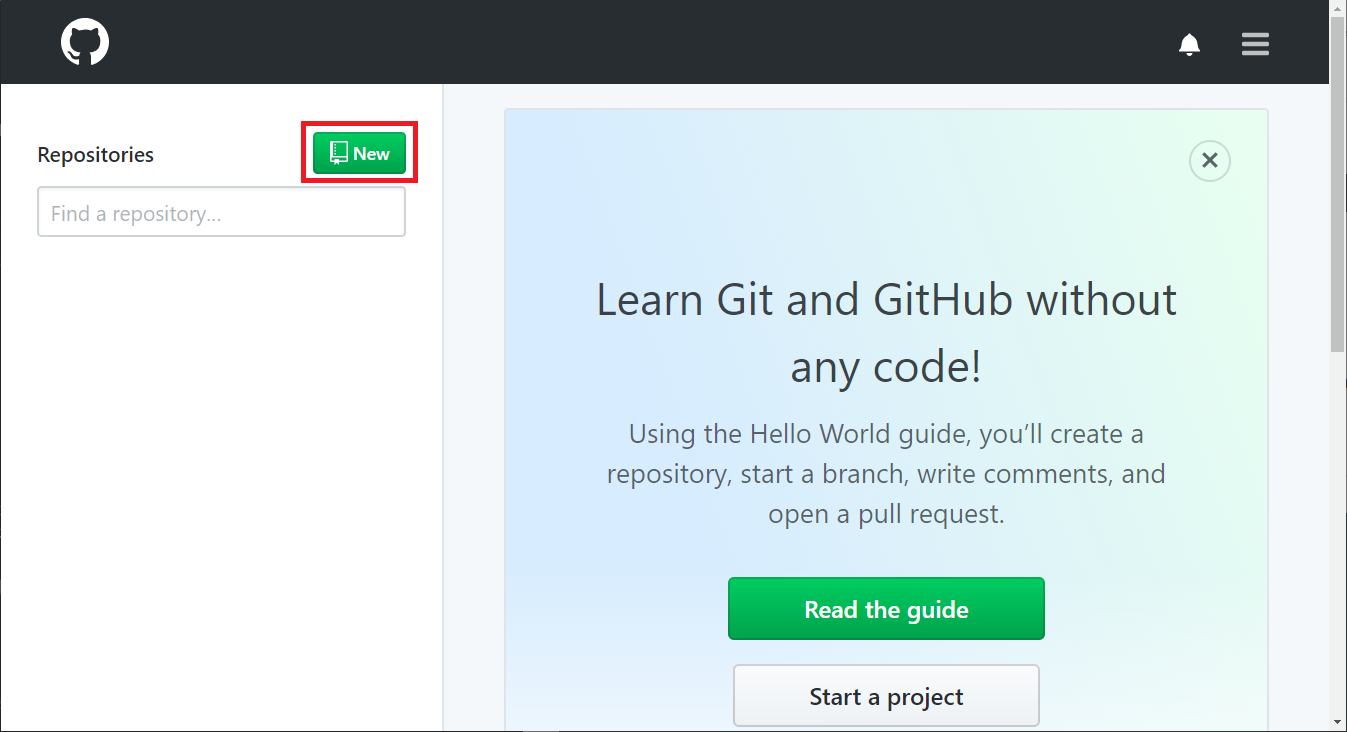Create a repository with the New button
Screen dimensions: 1347x732
[359, 153]
